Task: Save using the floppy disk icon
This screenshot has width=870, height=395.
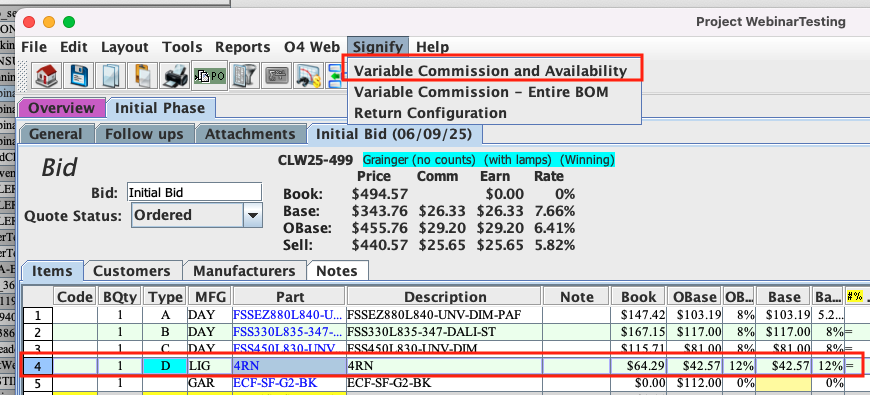Action: tap(79, 75)
